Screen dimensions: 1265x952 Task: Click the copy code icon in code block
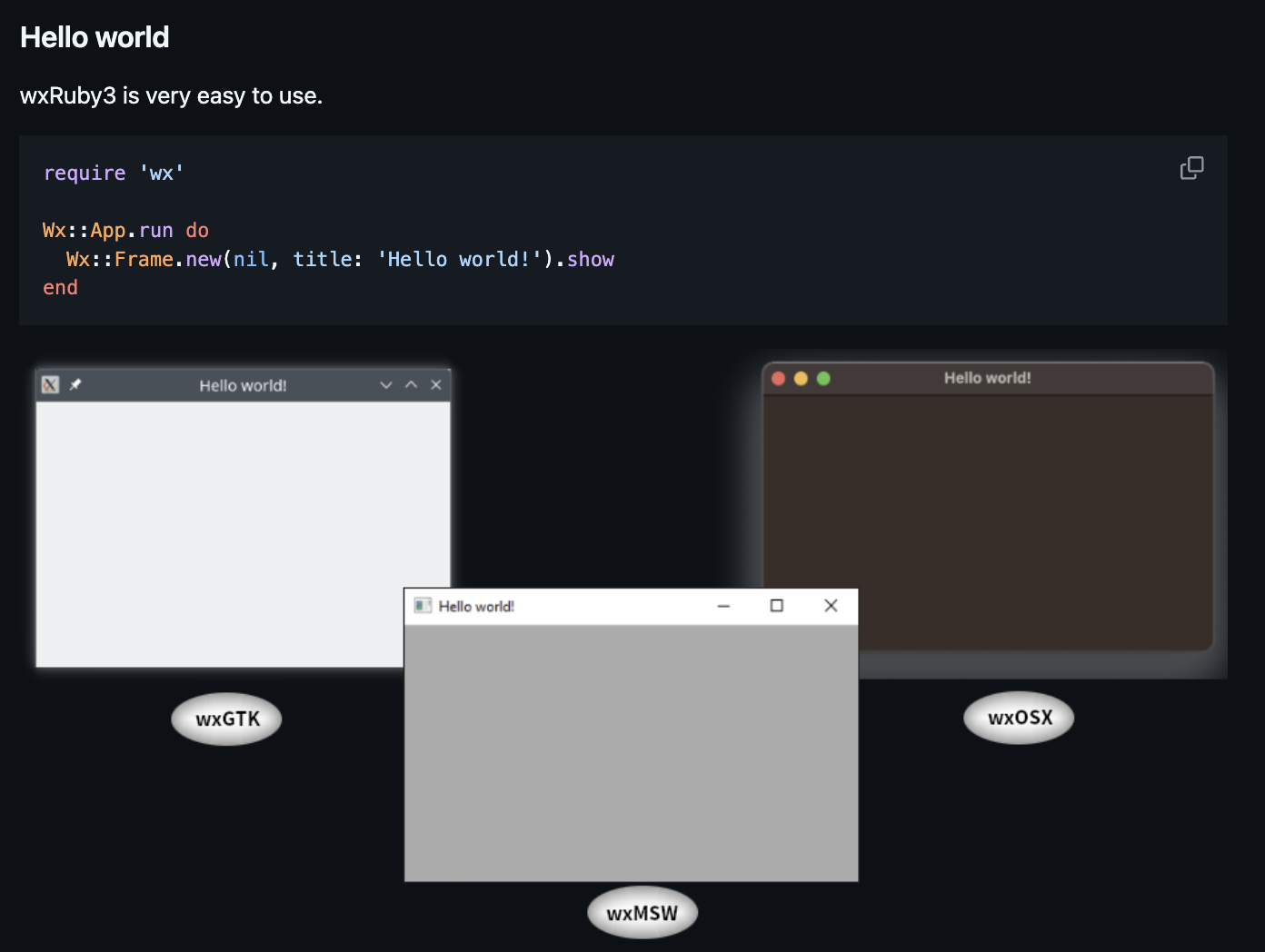click(1191, 168)
